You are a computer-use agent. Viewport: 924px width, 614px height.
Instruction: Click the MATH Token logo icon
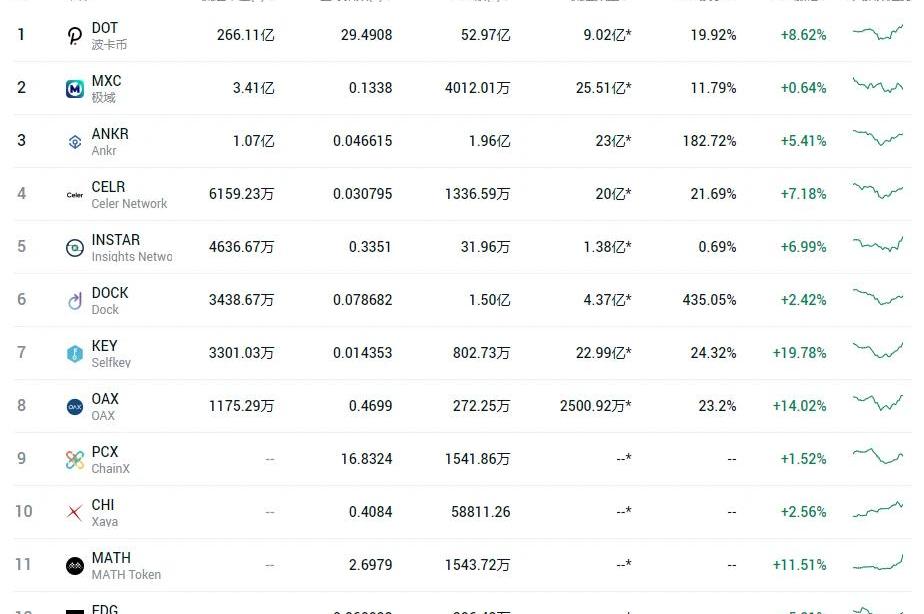pos(75,566)
